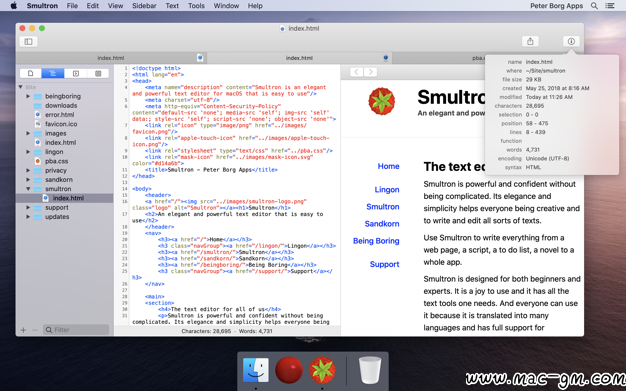Click the back arrow in preview pane
The width and height of the screenshot is (626, 391).
point(357,72)
